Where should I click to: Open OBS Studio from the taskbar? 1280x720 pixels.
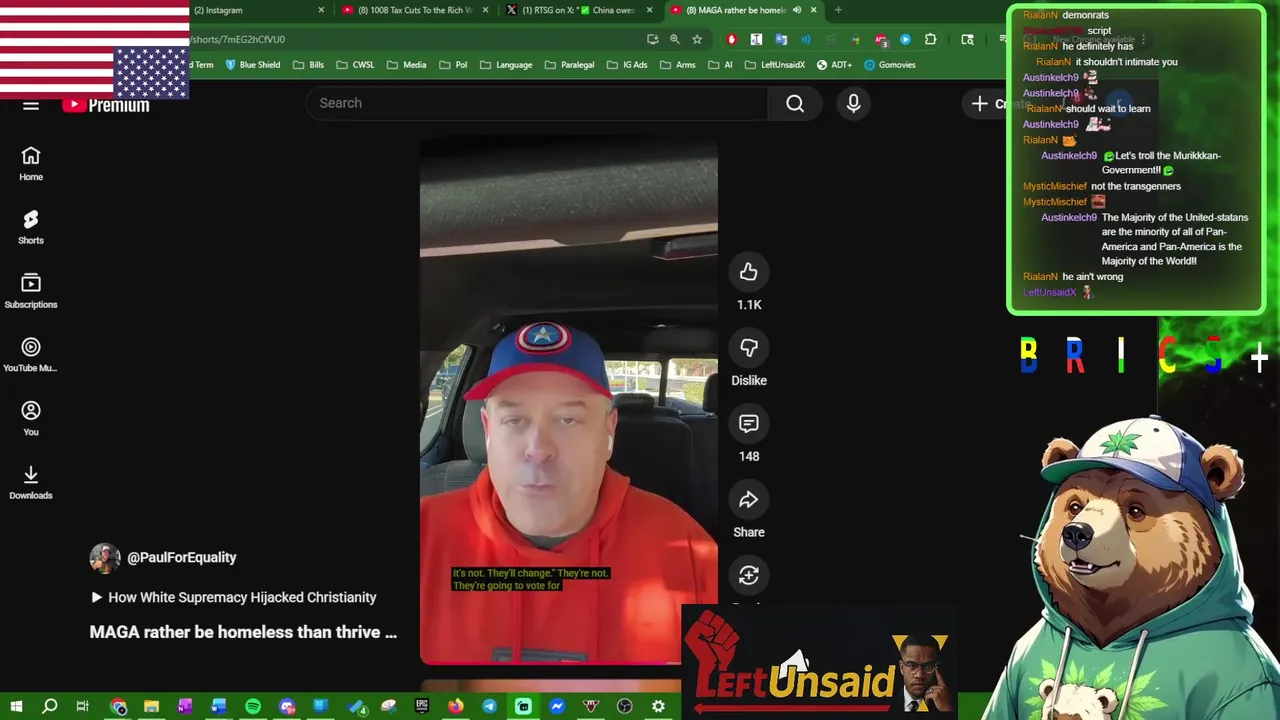point(625,707)
